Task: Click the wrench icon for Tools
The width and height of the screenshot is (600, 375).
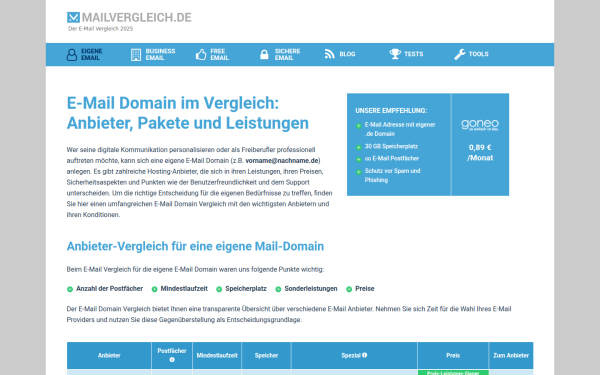Action: tap(460, 54)
